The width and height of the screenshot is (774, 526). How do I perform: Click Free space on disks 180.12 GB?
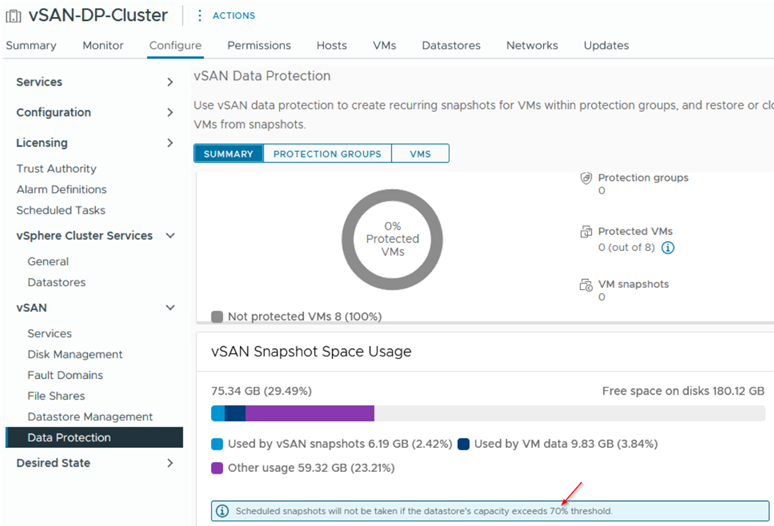683,391
